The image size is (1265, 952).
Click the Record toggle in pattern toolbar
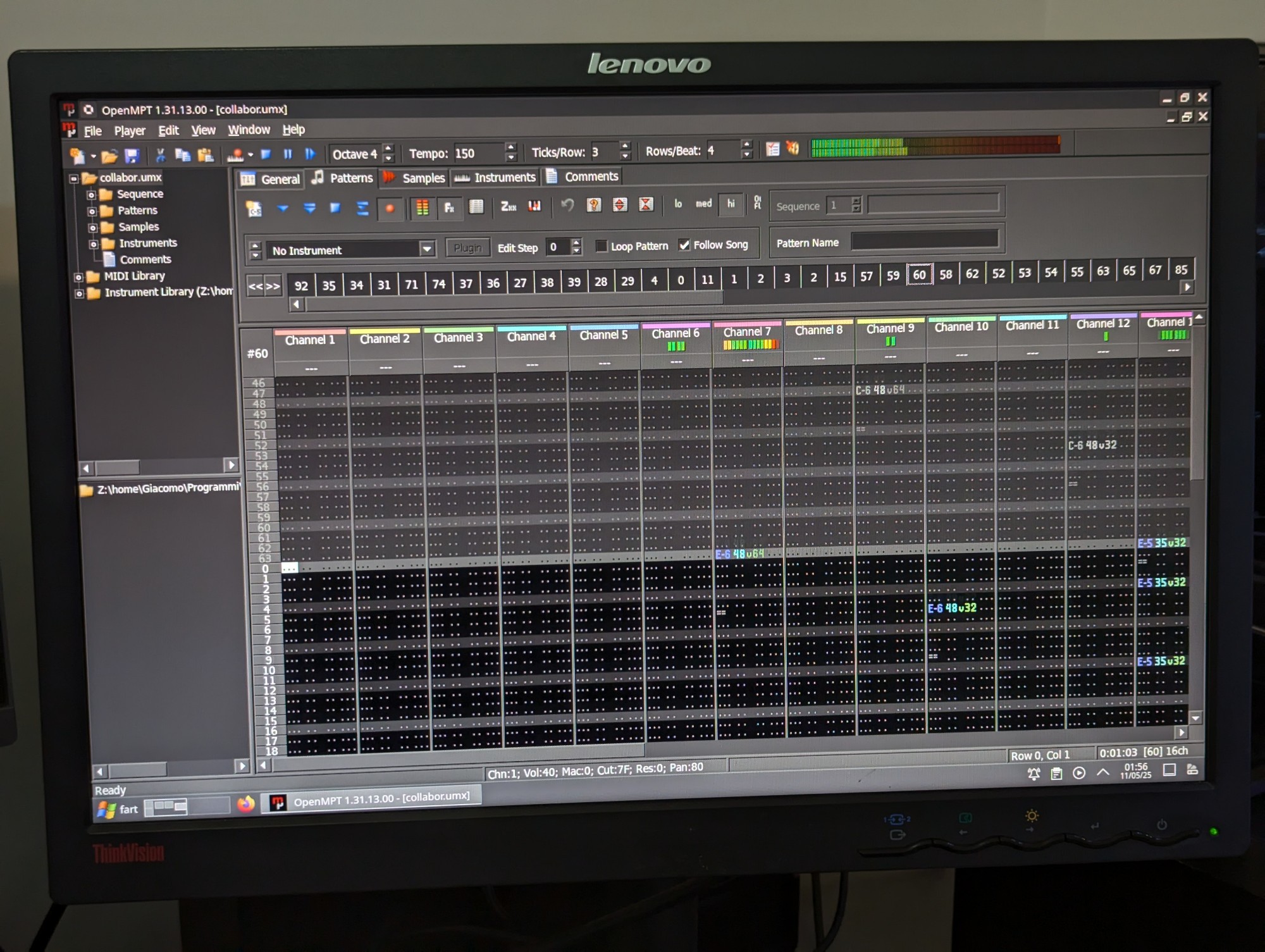coord(390,208)
